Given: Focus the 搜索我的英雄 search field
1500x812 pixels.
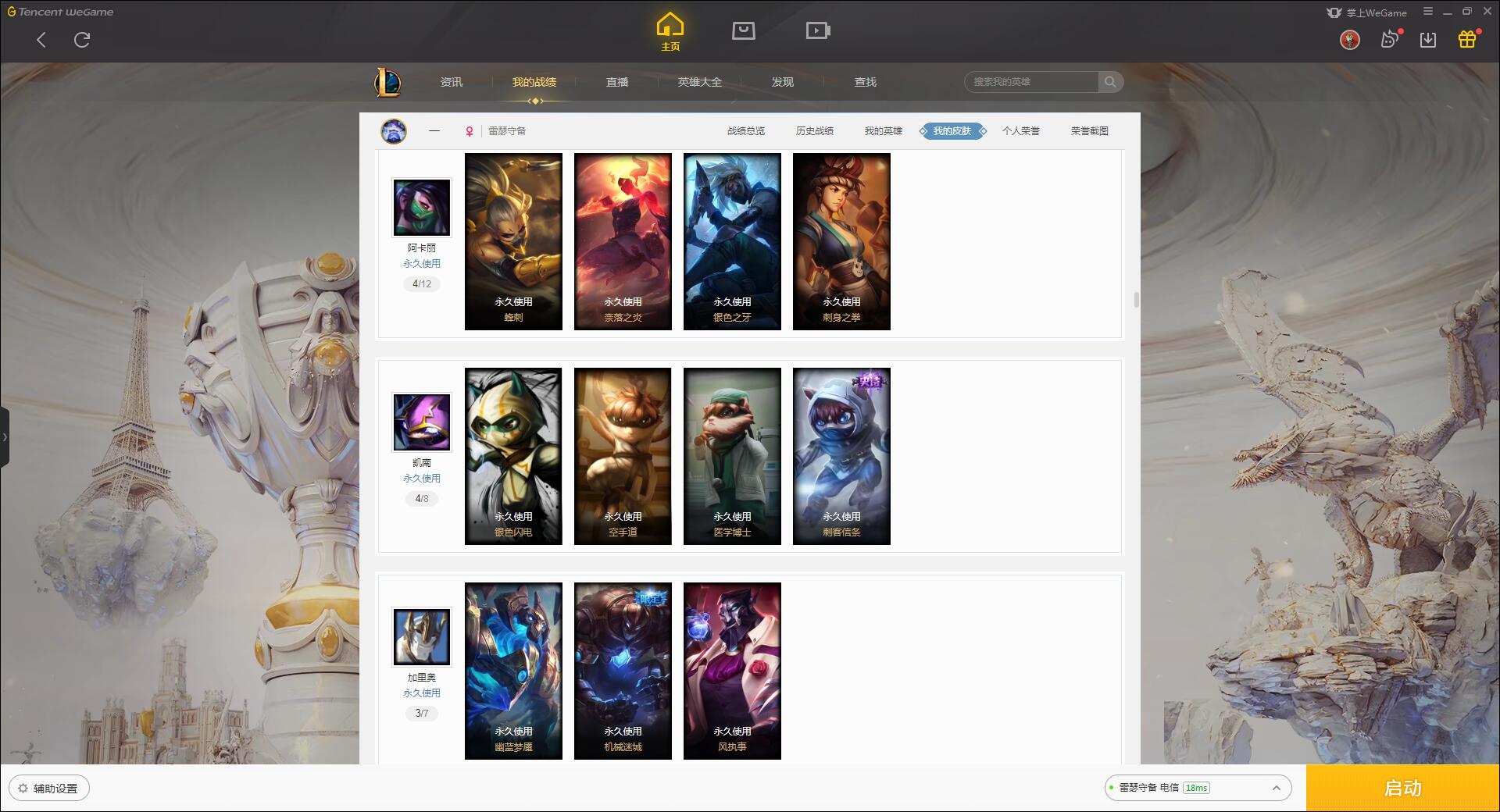Looking at the screenshot, I should pos(1031,82).
